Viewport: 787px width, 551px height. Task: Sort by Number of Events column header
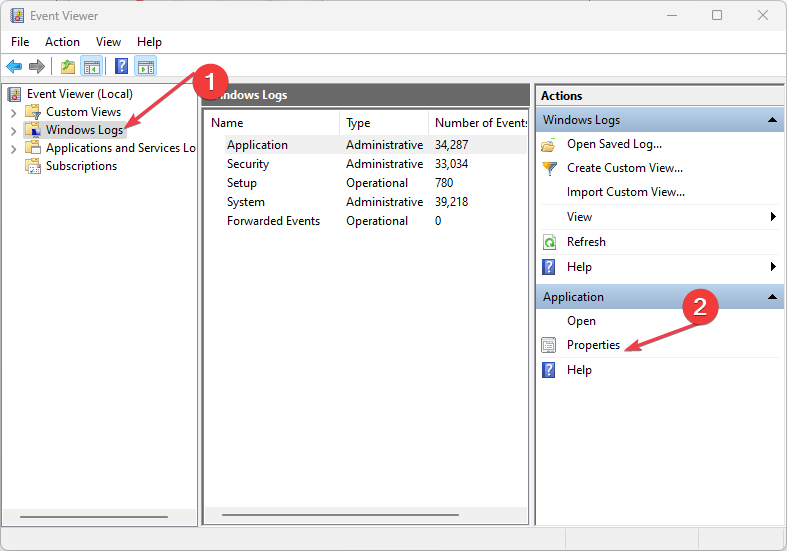[x=479, y=123]
